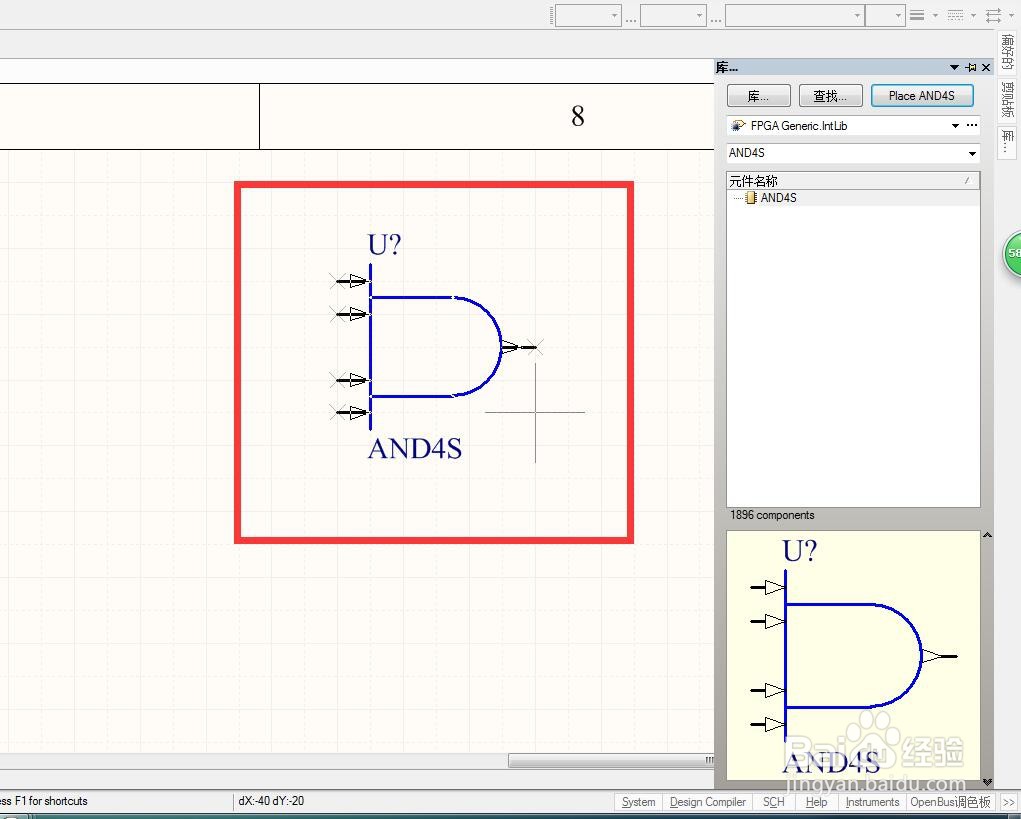The height and width of the screenshot is (819, 1021).
Task: Open the wide third toolbar combo box dropdown
Action: pos(858,15)
